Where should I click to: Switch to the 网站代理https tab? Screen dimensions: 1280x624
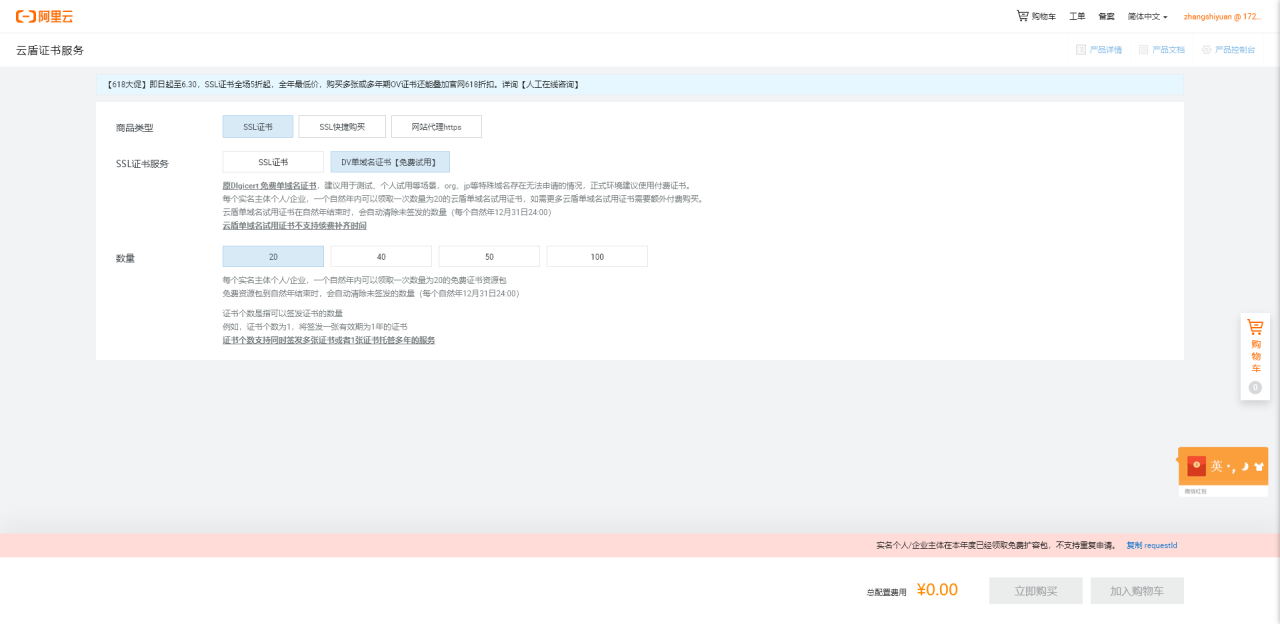pos(436,126)
